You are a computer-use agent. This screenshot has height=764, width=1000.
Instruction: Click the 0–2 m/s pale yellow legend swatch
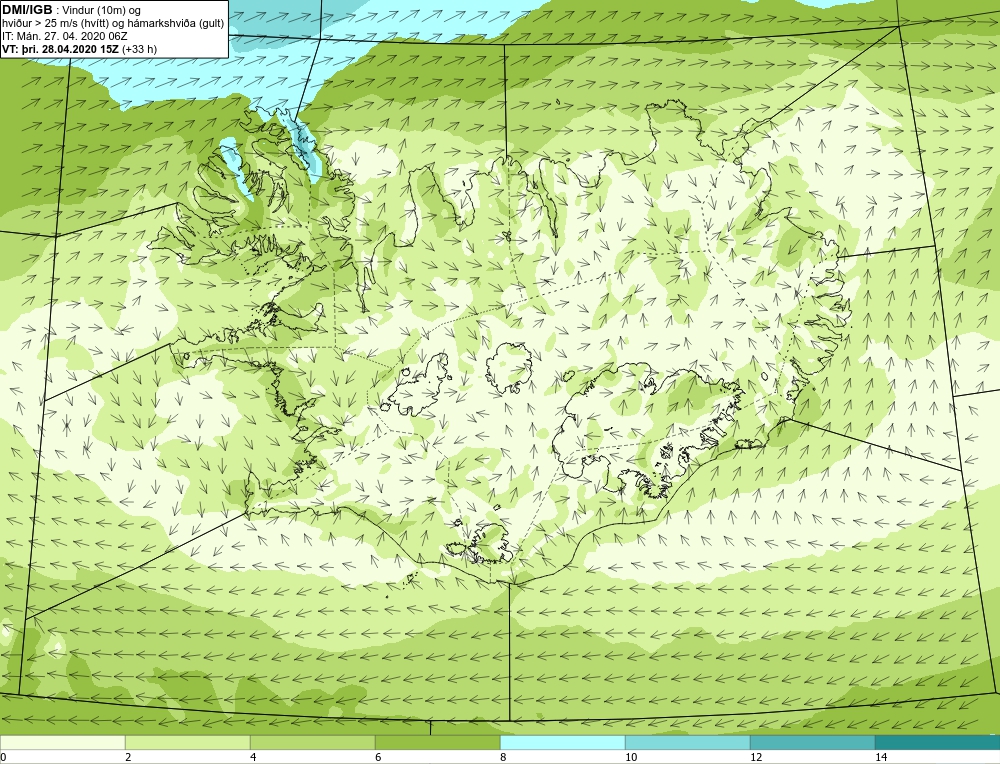click(62, 742)
